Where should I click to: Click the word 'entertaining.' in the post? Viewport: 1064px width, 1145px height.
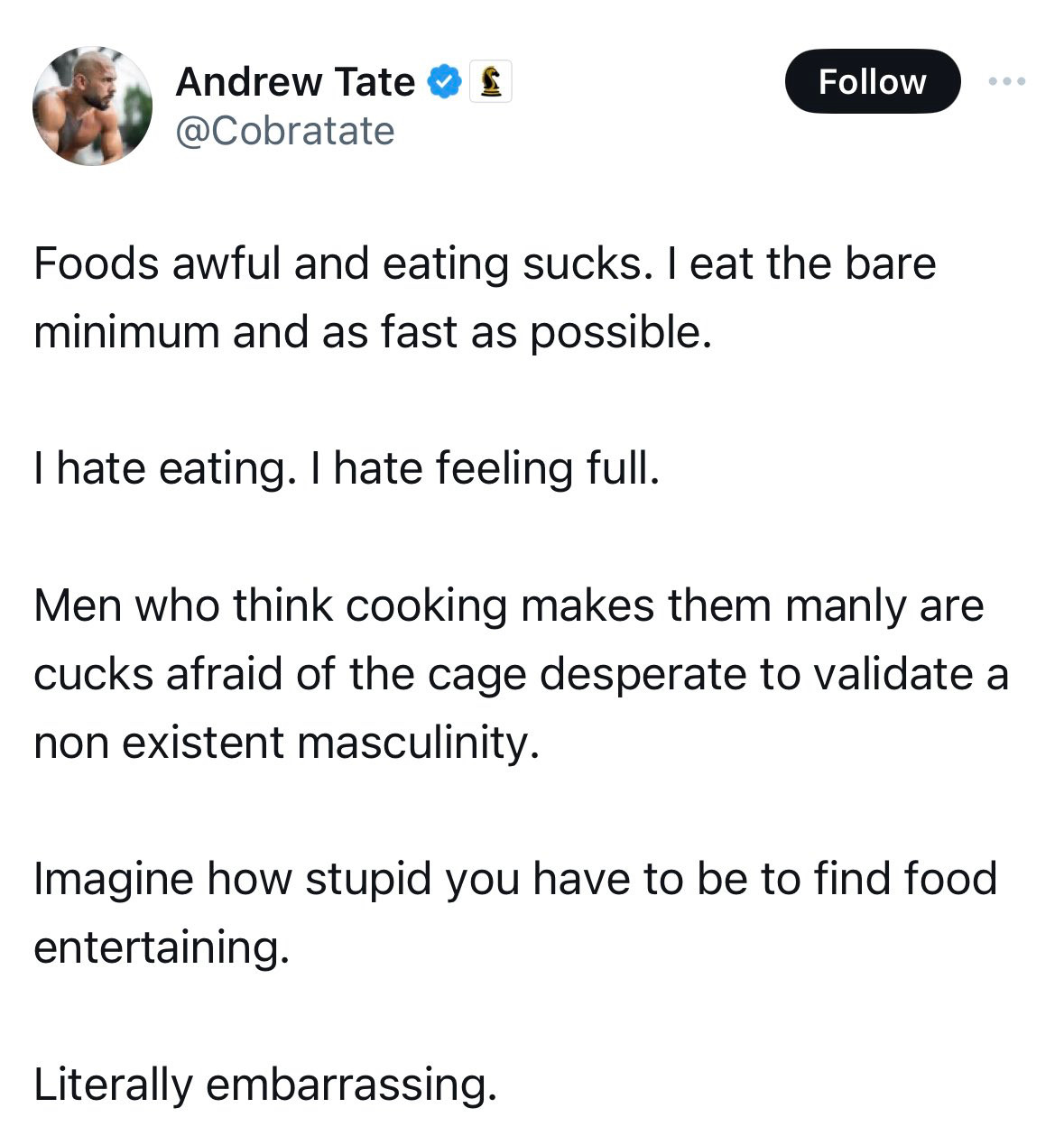[162, 947]
